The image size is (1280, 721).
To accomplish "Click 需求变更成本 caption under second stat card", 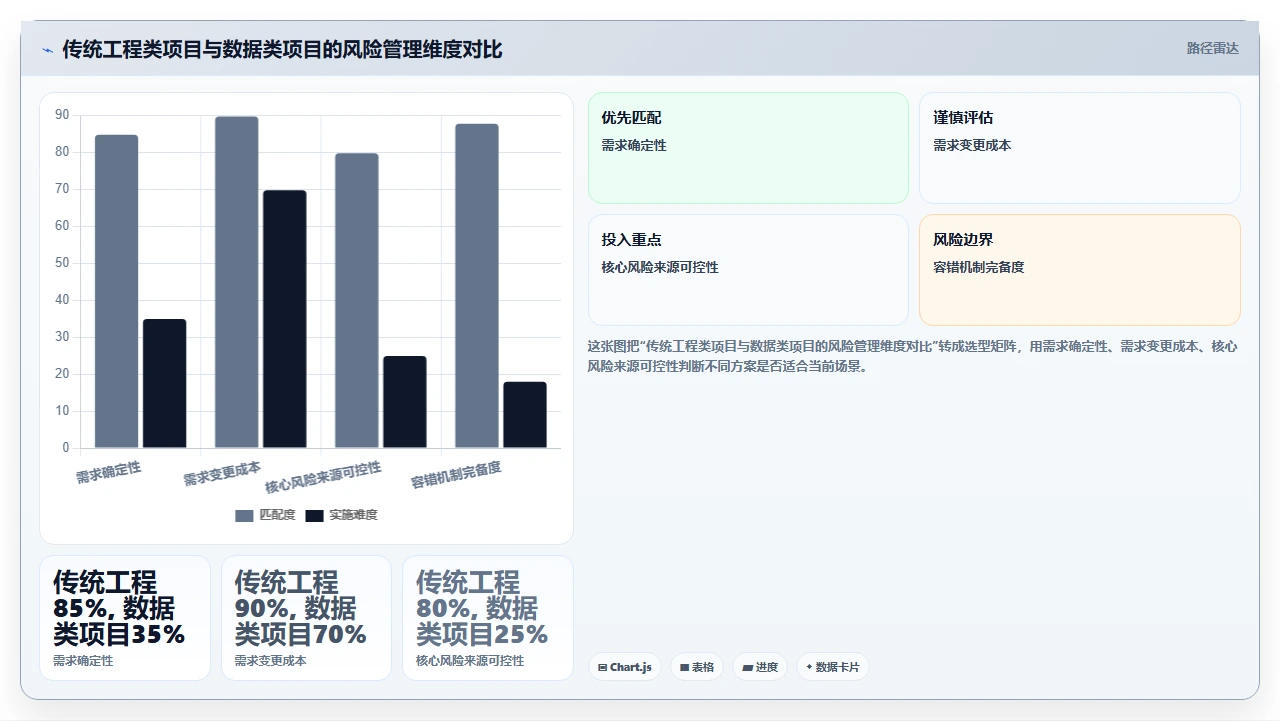I will (x=271, y=661).
